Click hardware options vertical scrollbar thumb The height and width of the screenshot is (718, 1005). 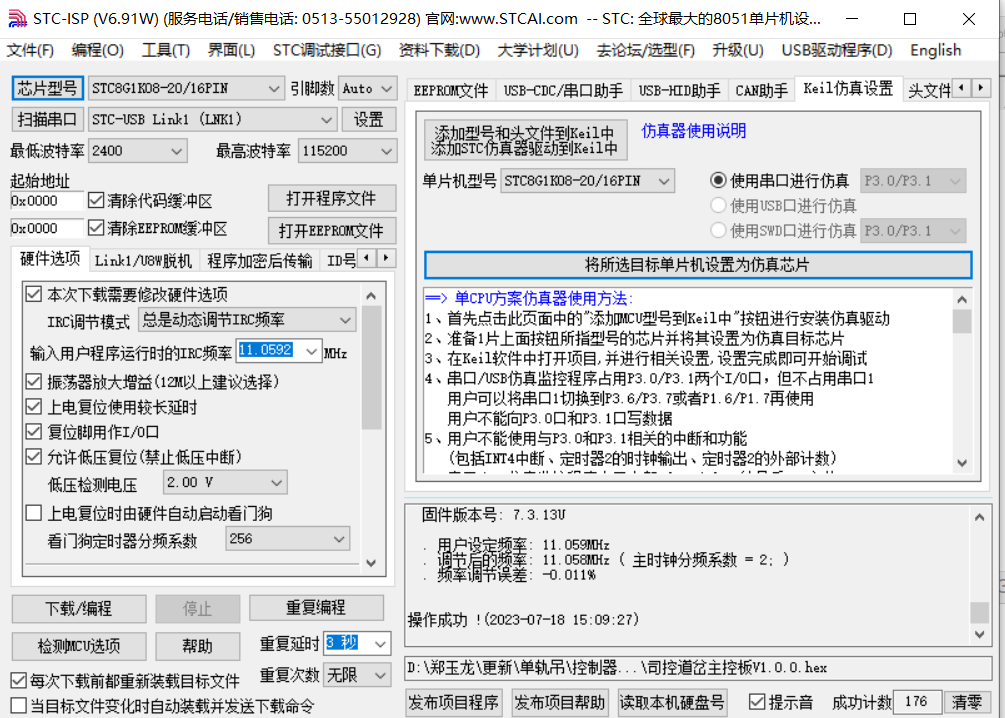click(x=371, y=367)
